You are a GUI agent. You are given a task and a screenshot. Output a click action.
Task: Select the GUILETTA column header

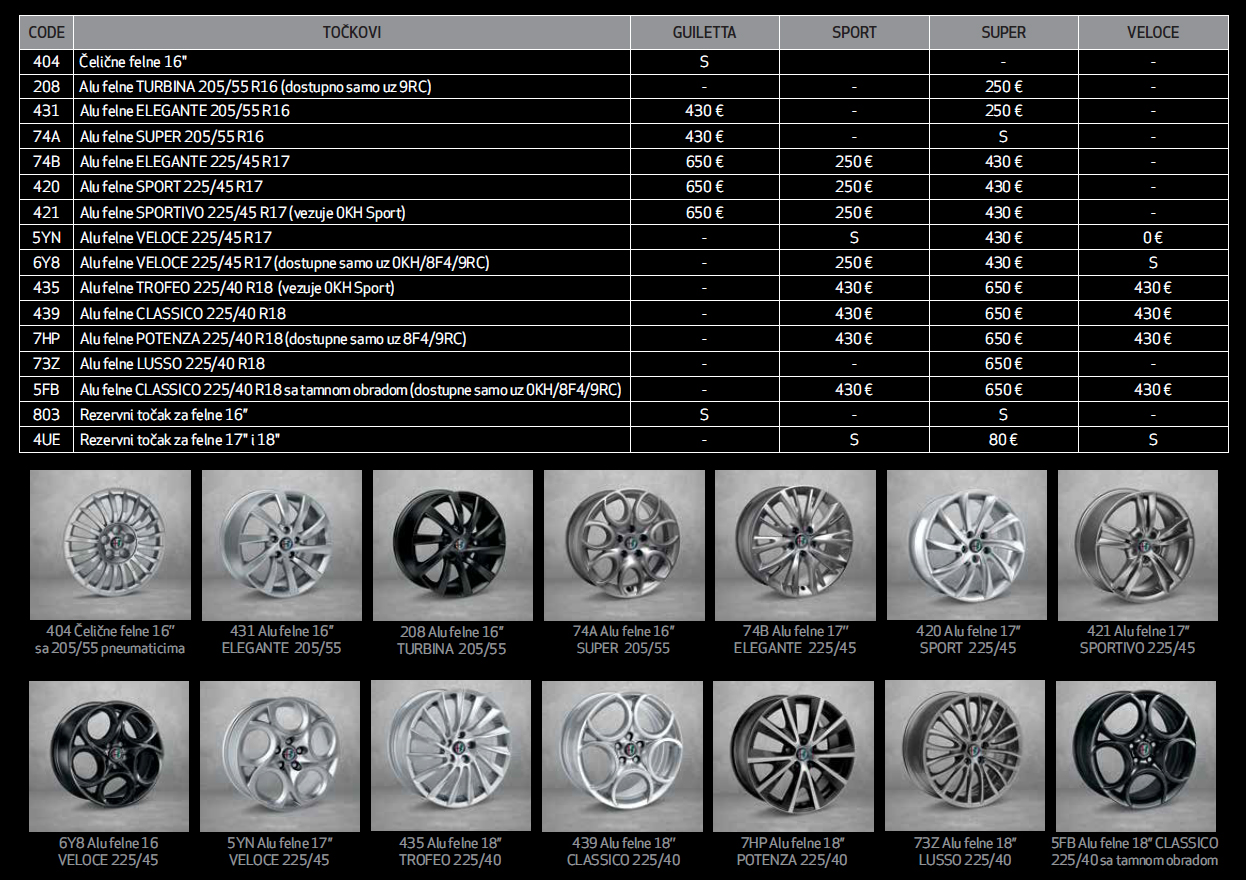pyautogui.click(x=704, y=32)
